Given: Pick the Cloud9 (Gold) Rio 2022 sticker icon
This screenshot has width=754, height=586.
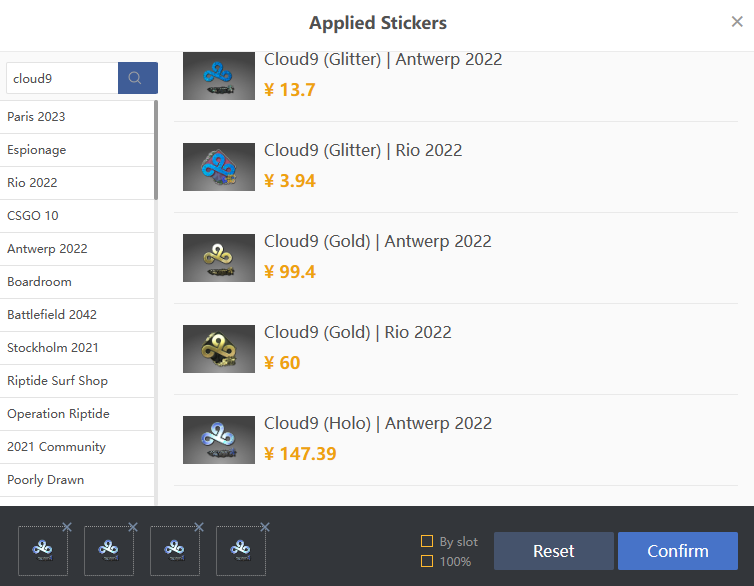Looking at the screenshot, I should (219, 349).
